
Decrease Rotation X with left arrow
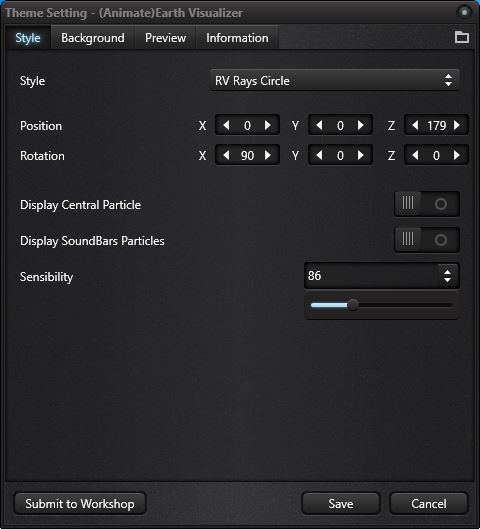(x=226, y=155)
